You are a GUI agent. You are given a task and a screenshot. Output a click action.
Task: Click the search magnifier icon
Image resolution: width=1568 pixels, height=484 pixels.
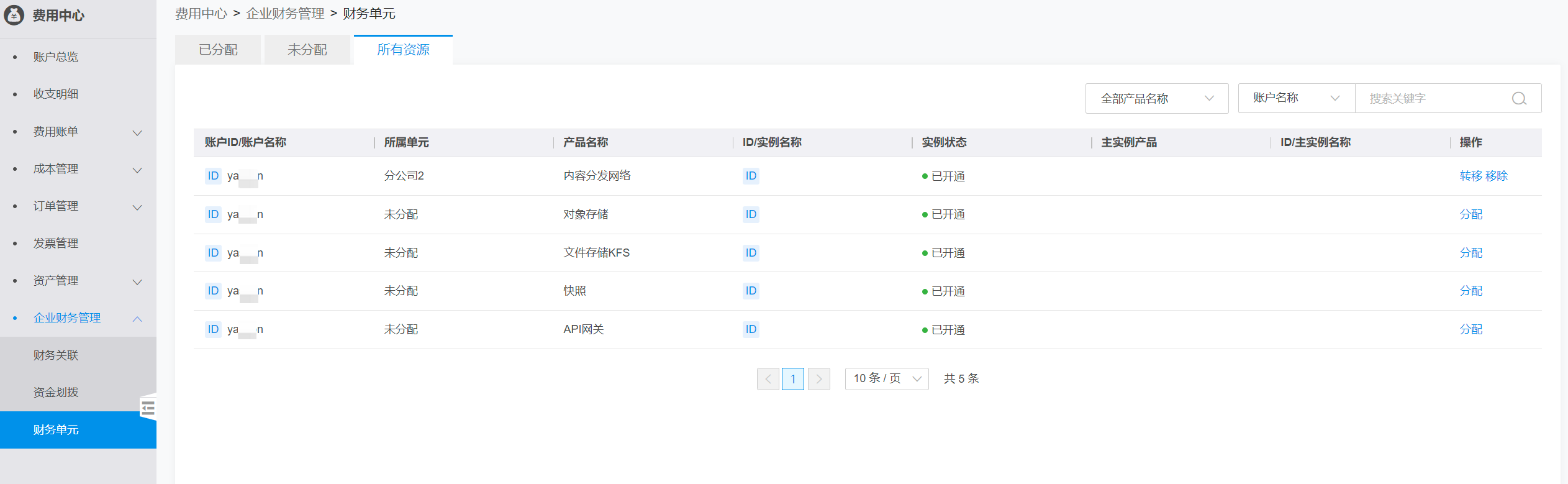1519,99
